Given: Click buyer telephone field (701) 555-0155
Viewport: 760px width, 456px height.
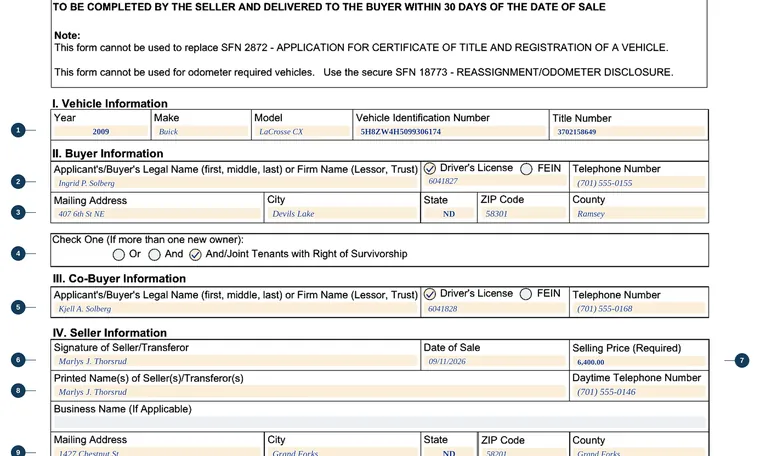Looking at the screenshot, I should [638, 183].
